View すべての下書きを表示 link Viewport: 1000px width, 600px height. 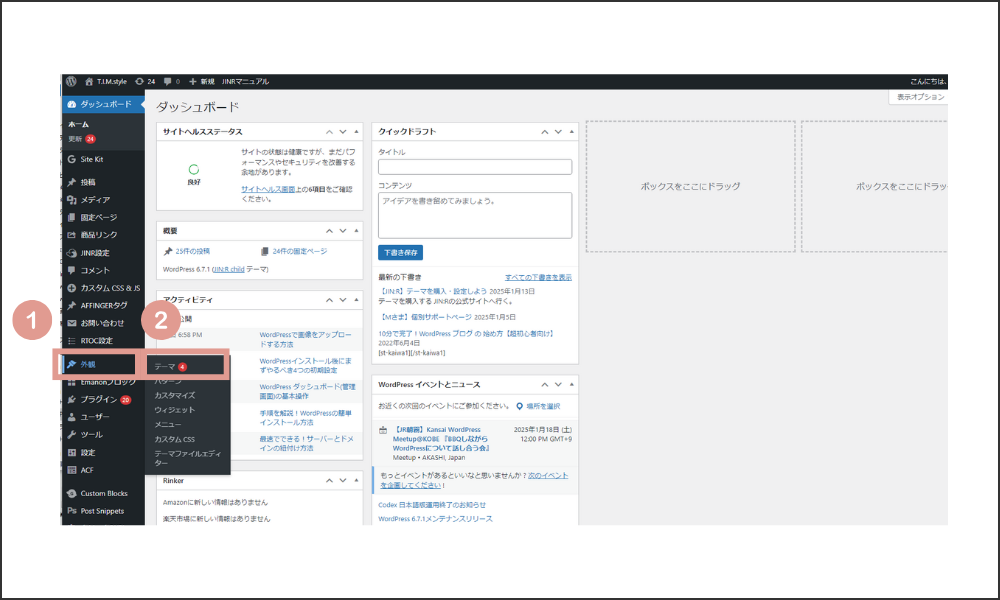[x=538, y=277]
